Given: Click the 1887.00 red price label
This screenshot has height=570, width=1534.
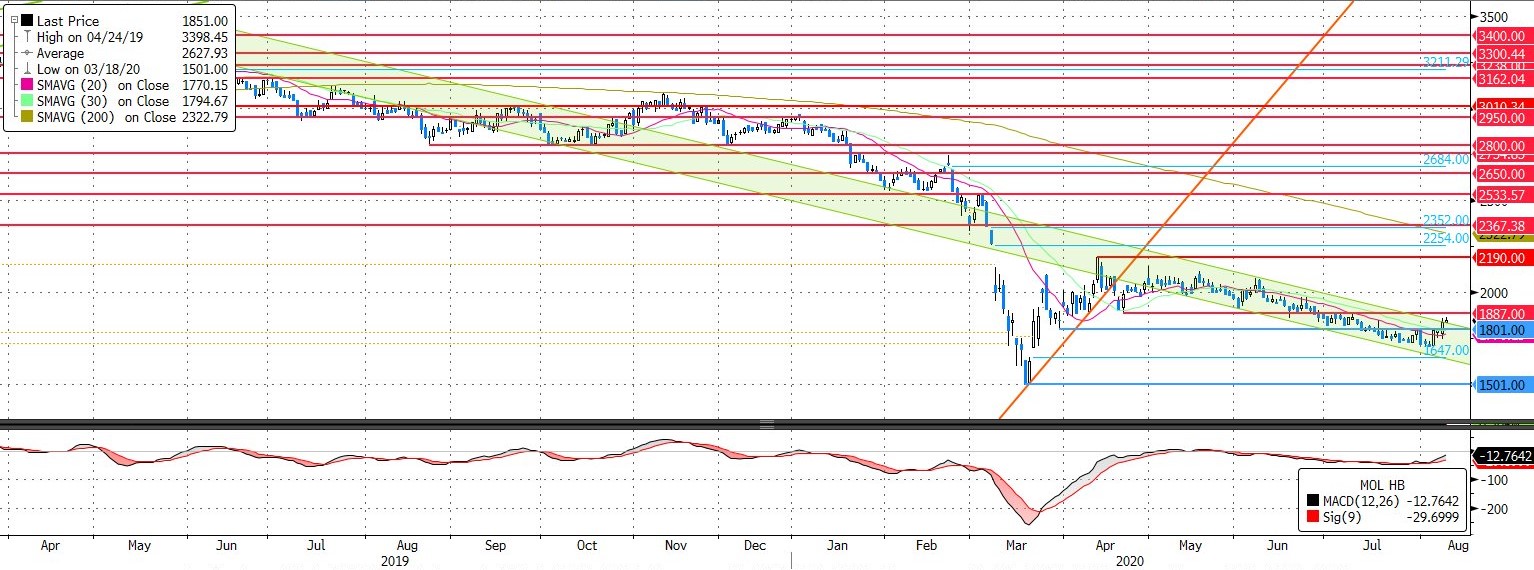Looking at the screenshot, I should 1504,313.
